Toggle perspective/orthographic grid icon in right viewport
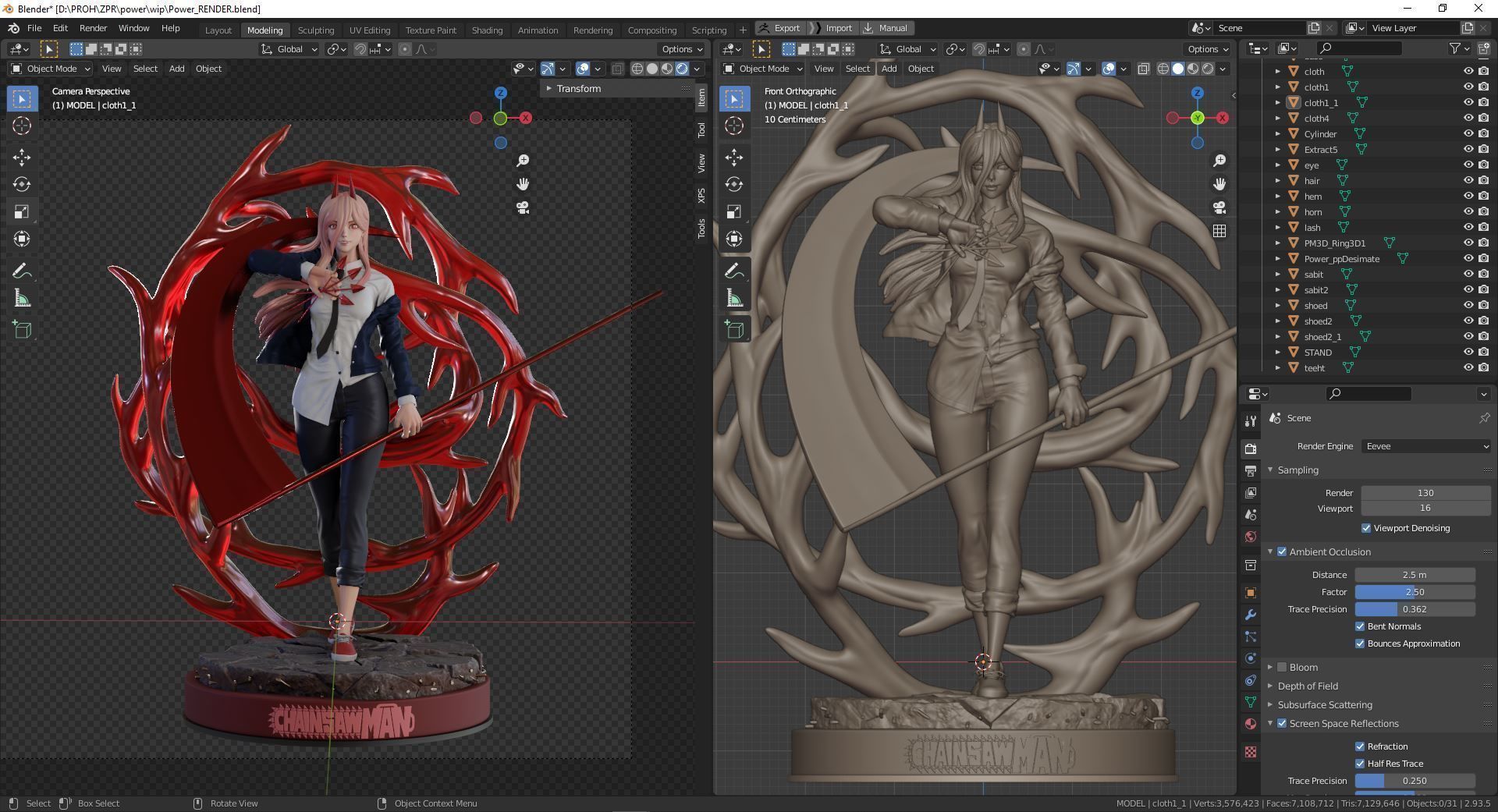This screenshot has width=1498, height=812. (x=1219, y=231)
